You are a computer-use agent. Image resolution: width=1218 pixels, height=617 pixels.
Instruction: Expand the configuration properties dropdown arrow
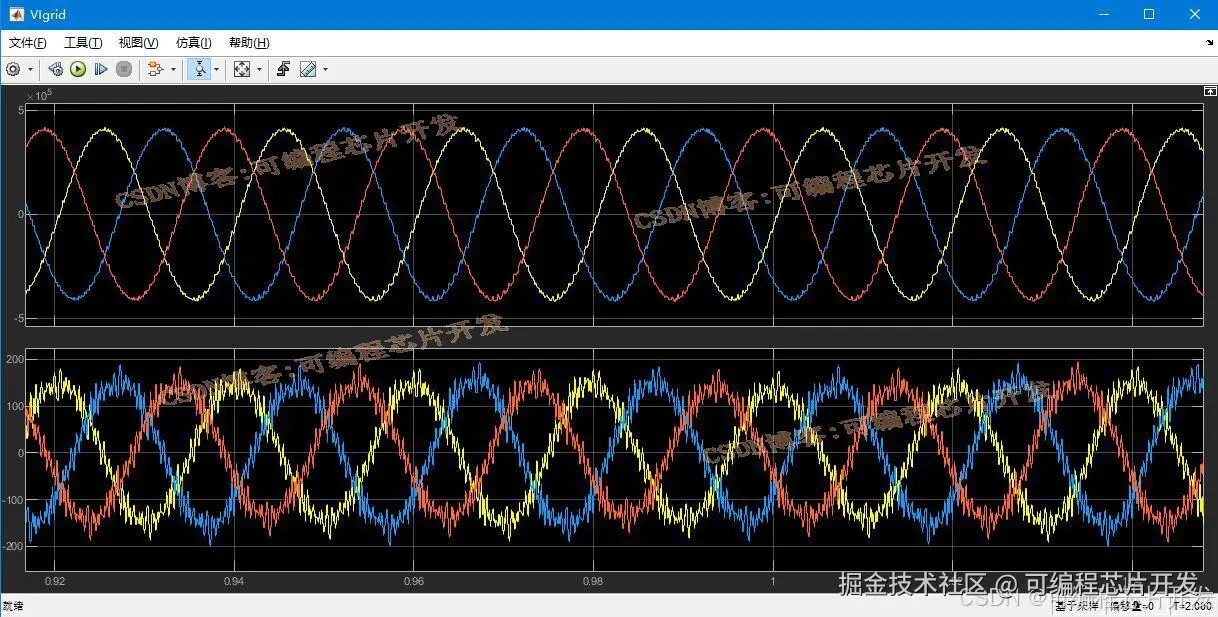pos(30,69)
